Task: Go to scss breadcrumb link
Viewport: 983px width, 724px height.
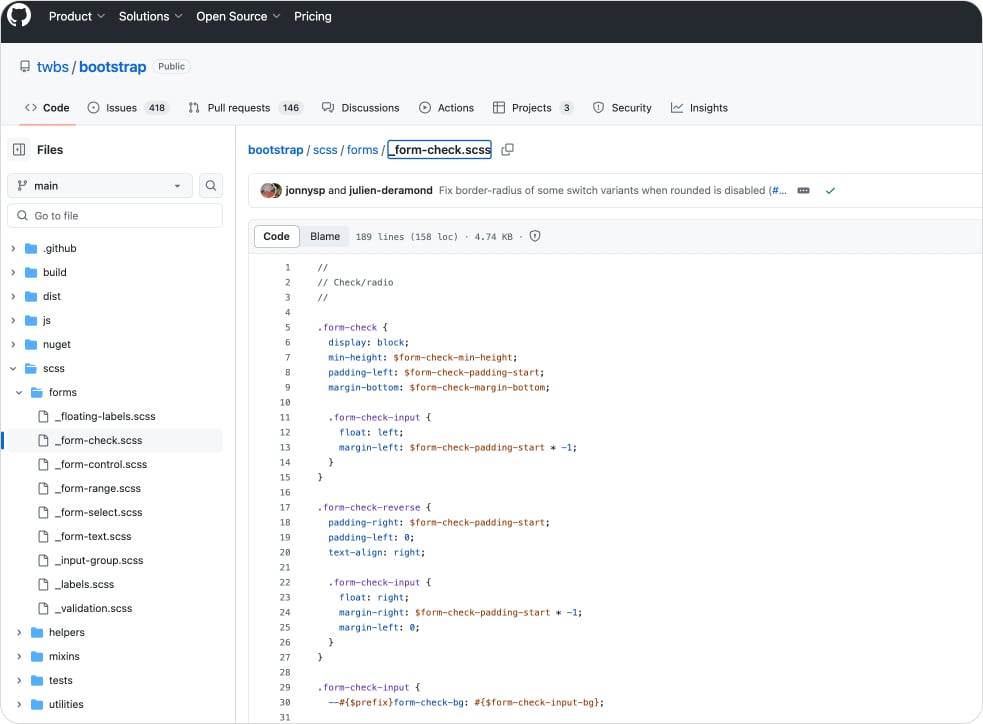Action: click(325, 150)
